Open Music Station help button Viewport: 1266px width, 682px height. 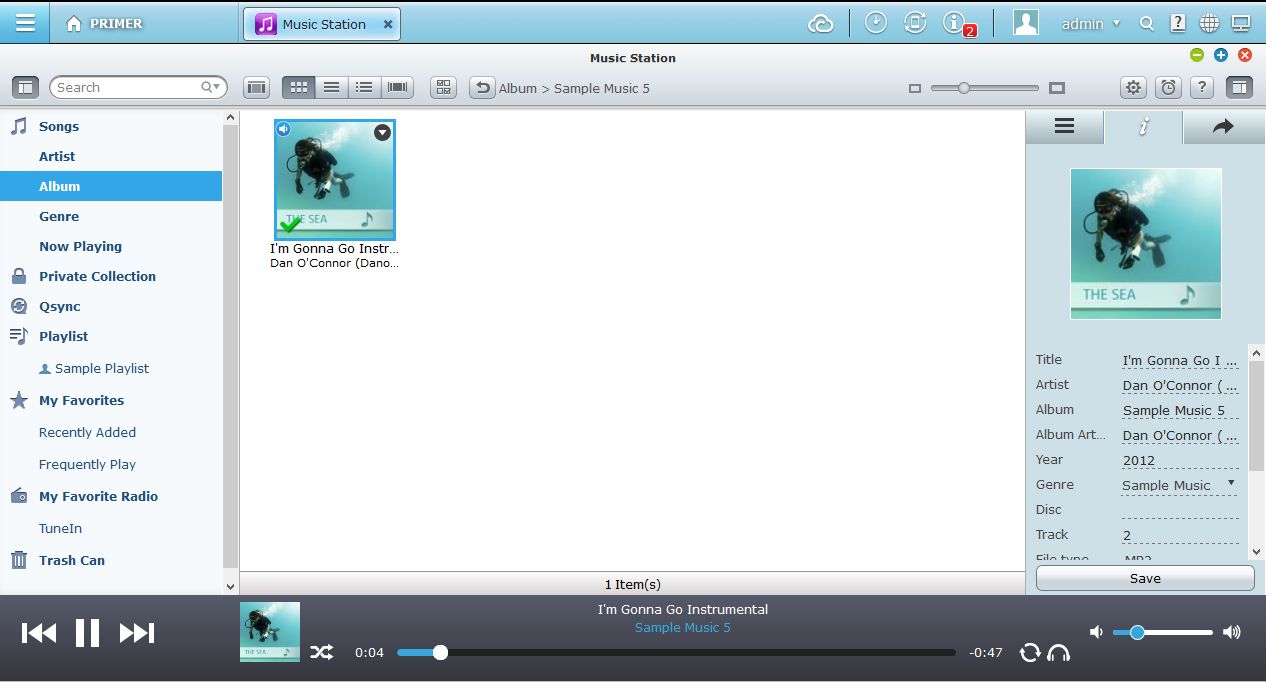[x=1202, y=88]
